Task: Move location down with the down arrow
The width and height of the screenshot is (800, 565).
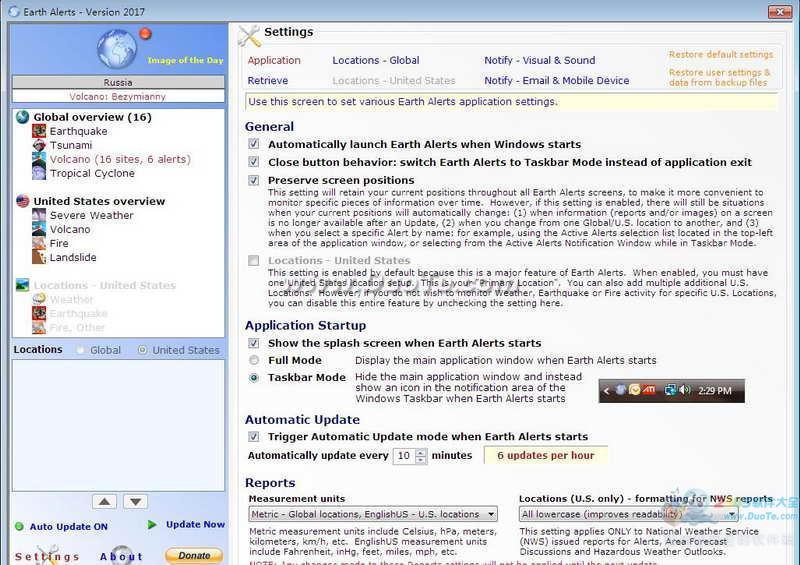Action: click(136, 502)
